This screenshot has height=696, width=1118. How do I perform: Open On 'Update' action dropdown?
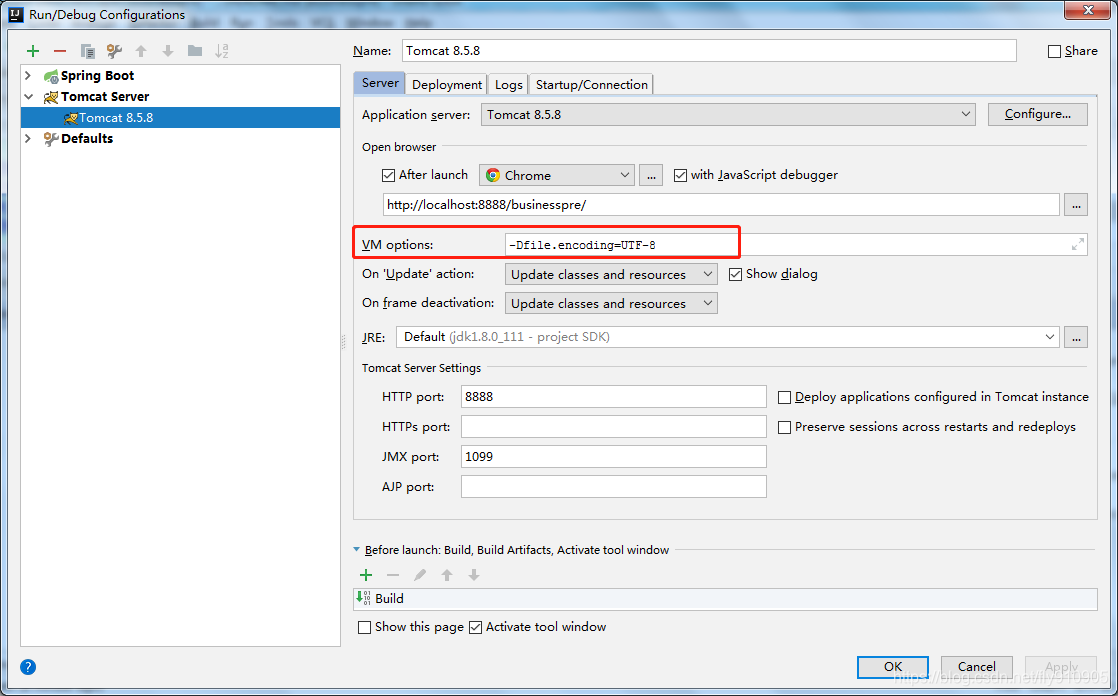(x=611, y=274)
